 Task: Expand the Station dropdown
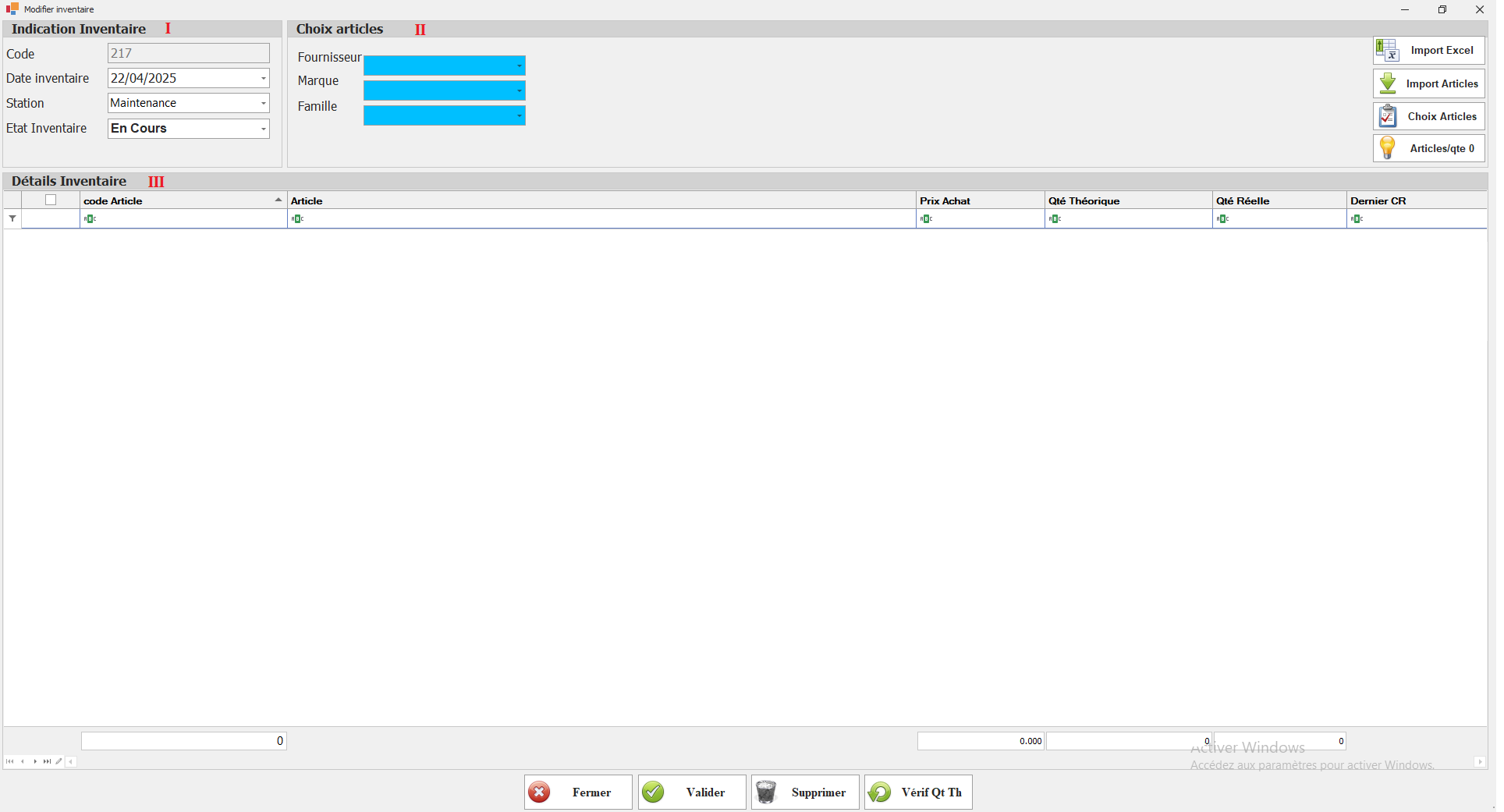[264, 104]
